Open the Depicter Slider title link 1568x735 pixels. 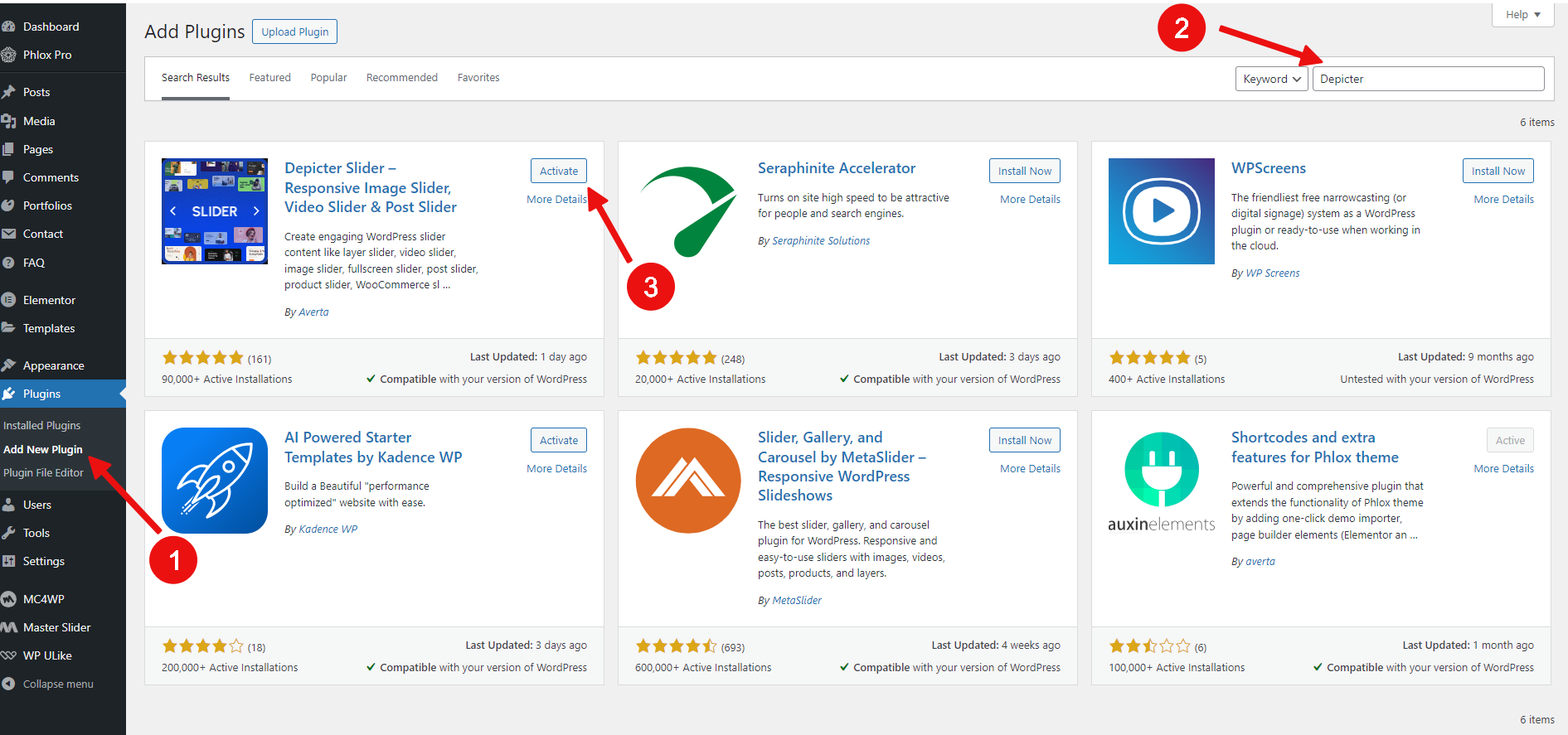click(371, 187)
